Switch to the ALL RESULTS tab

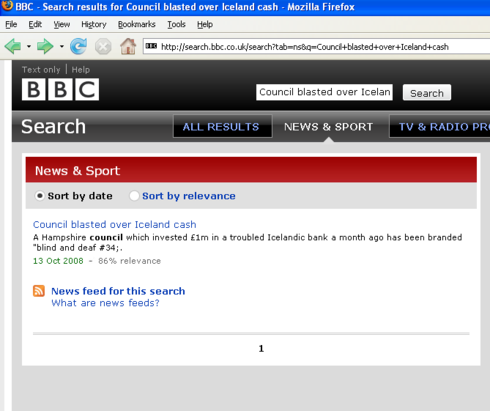[x=223, y=126]
